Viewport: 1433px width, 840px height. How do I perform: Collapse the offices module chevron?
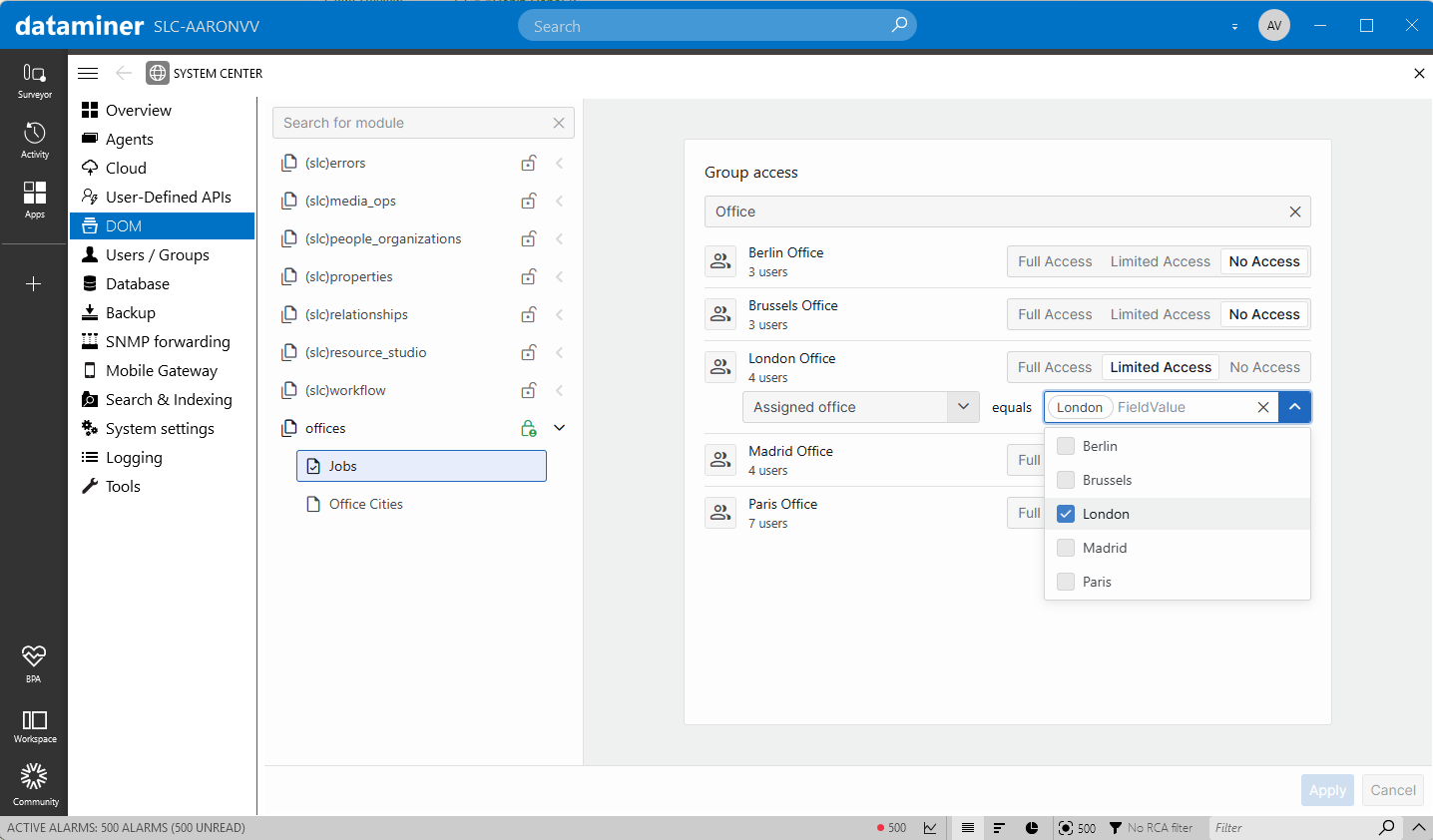coord(560,428)
